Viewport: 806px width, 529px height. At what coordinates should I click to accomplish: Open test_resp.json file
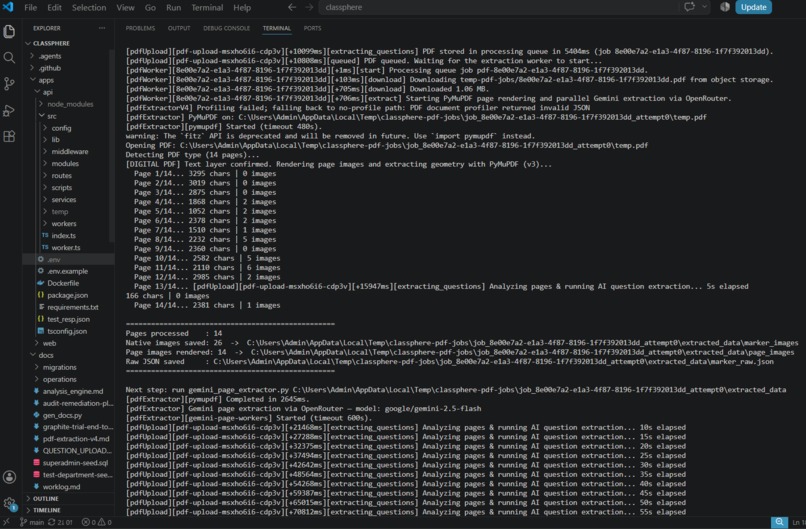click(x=68, y=319)
